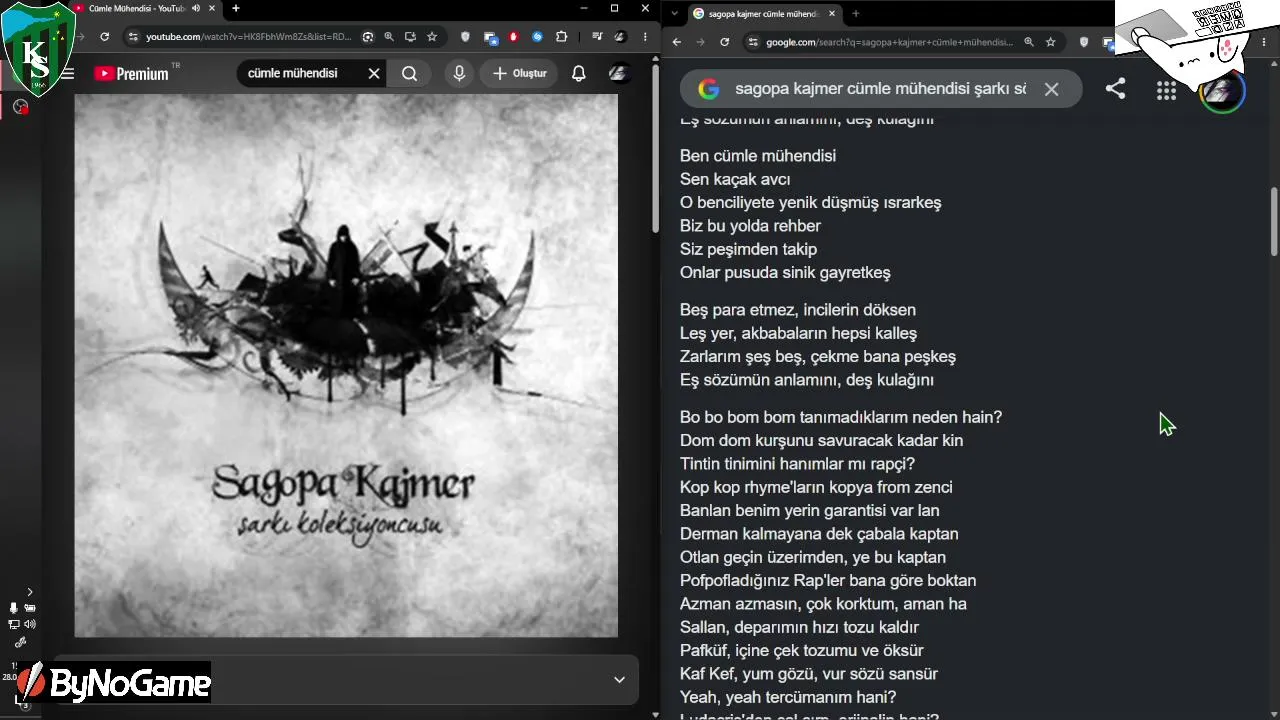Select the google.com address bar URL
Viewport: 1280px width, 720px height.
click(x=890, y=42)
